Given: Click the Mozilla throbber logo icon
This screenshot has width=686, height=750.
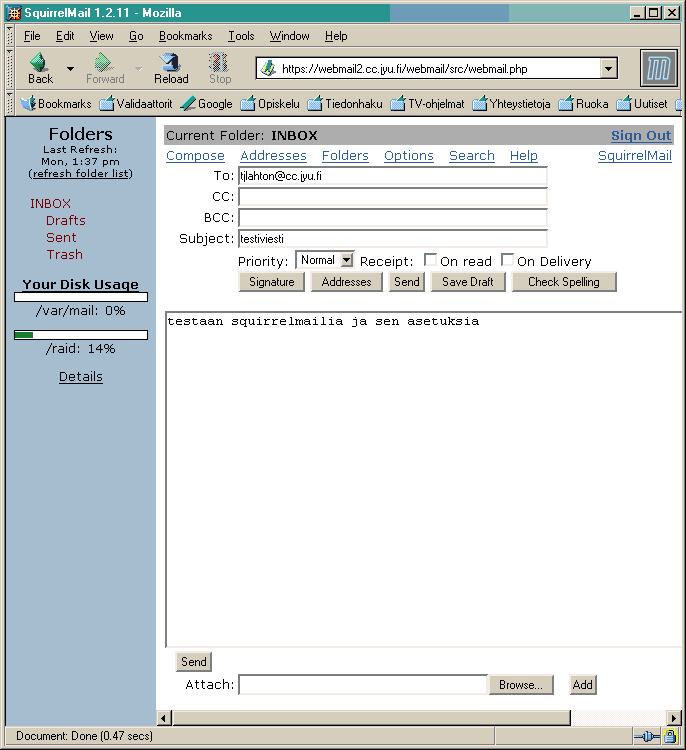Looking at the screenshot, I should 659,68.
